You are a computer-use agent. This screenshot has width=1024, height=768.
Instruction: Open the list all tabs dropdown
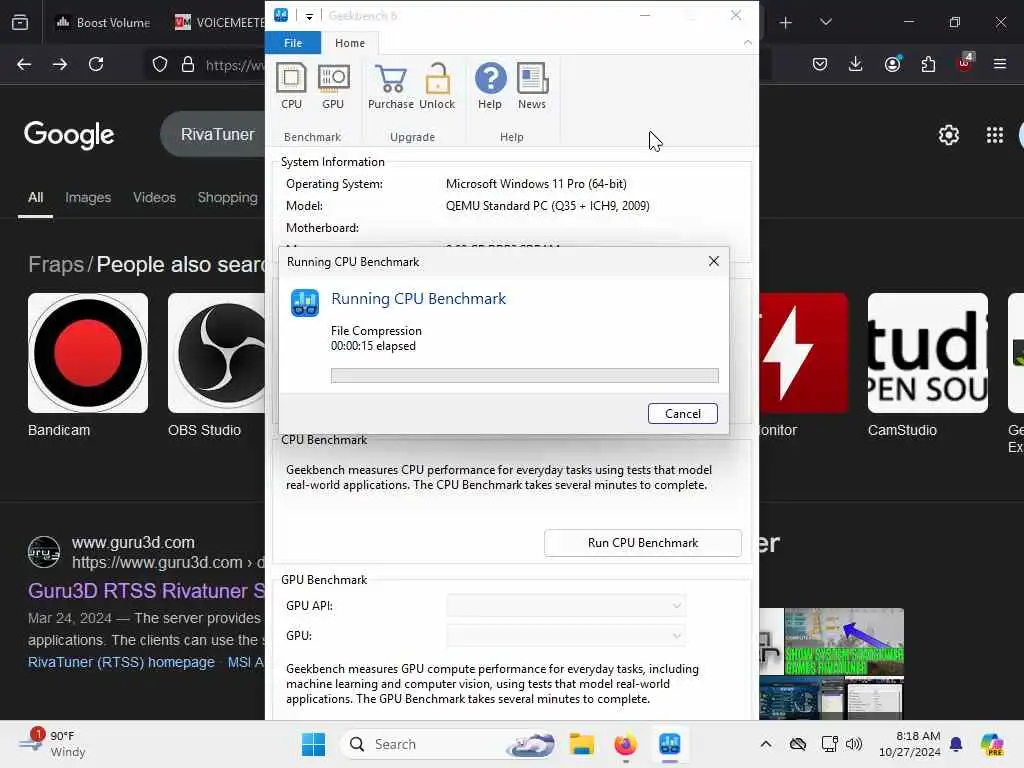[x=825, y=22]
